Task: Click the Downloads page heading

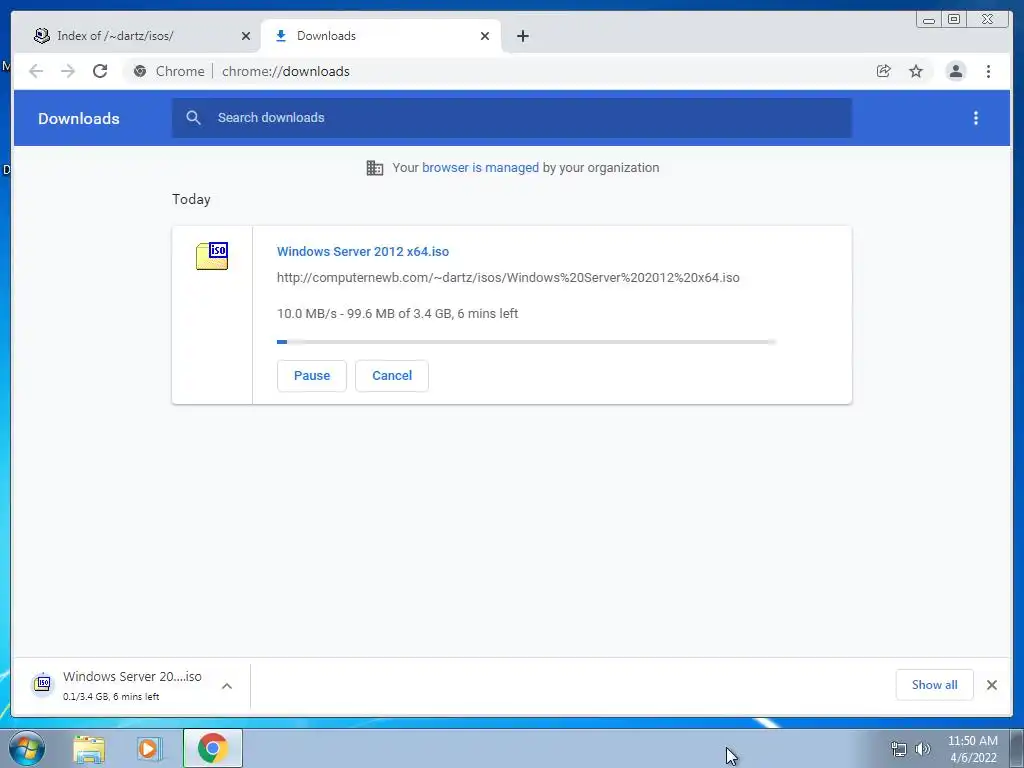Action: tap(78, 118)
